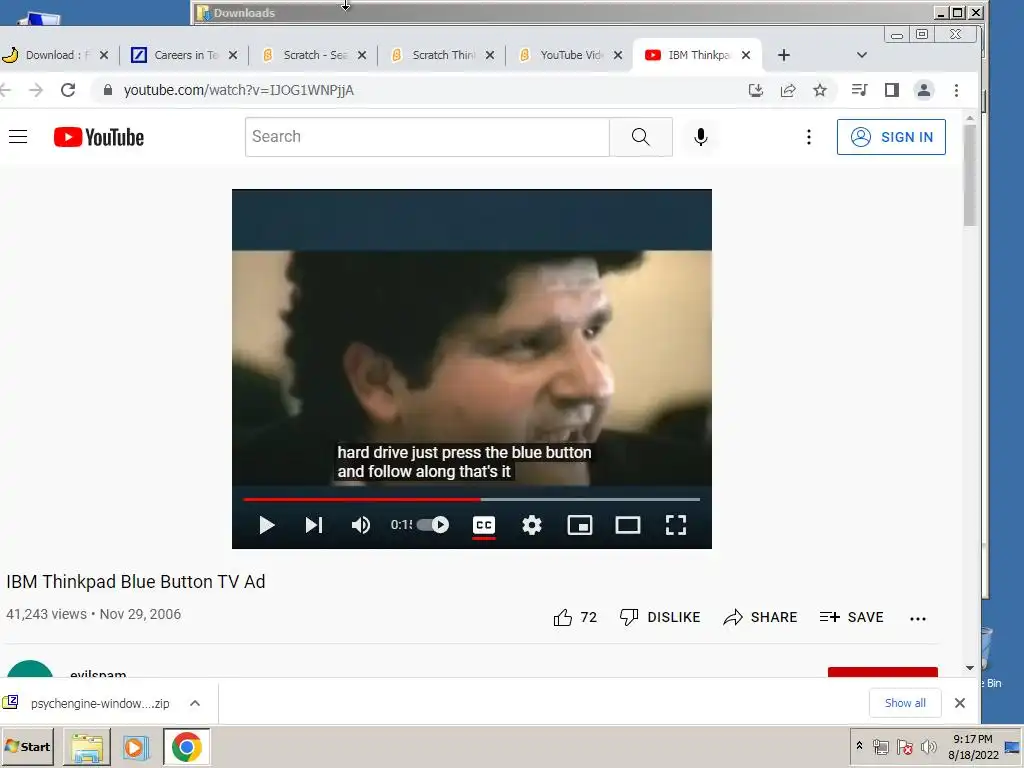Open more actions ellipsis under video
The height and width of the screenshot is (768, 1024).
[918, 618]
